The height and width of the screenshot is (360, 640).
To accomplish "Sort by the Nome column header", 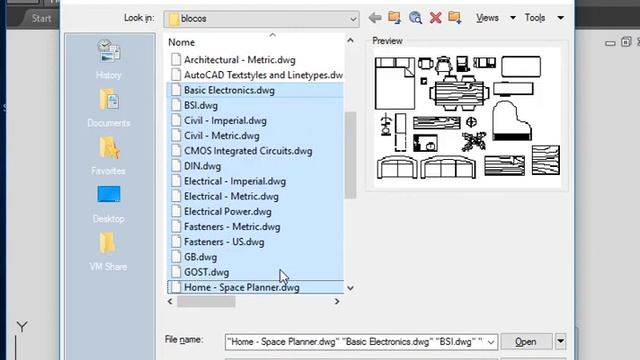I will 181,42.
